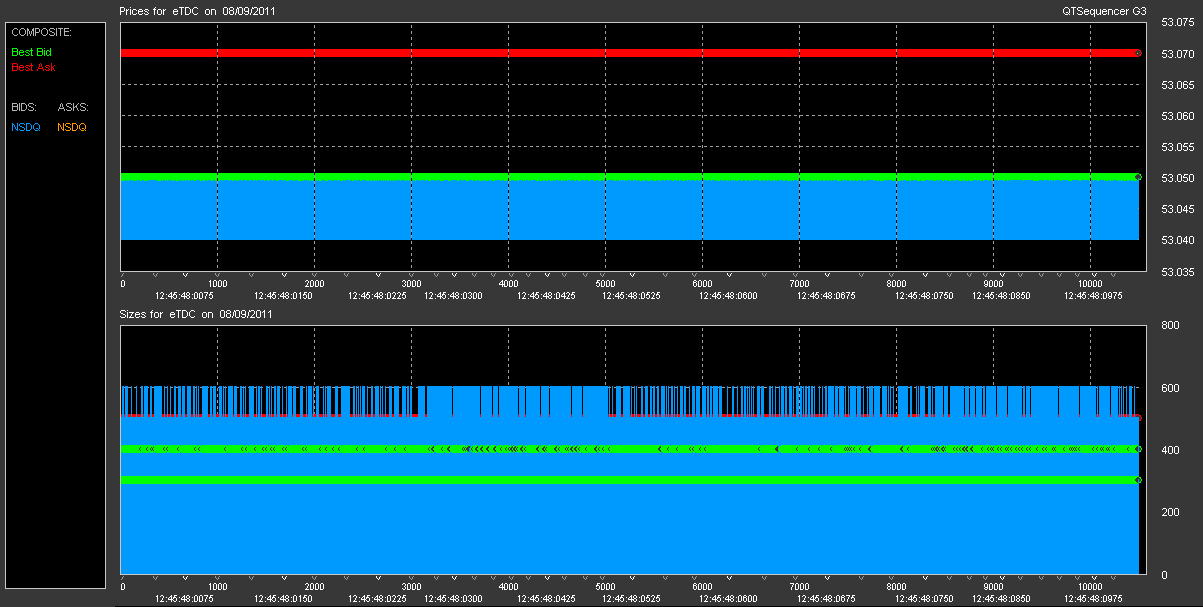Click the 6000 tick label under Prices chart
Viewport: 1203px width, 607px height.
tap(702, 284)
